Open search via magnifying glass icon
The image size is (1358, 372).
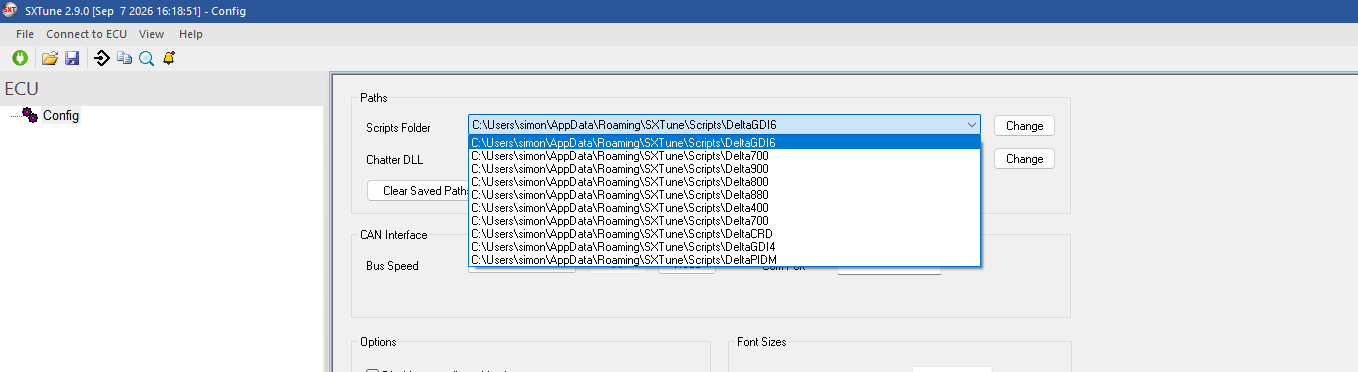click(146, 59)
